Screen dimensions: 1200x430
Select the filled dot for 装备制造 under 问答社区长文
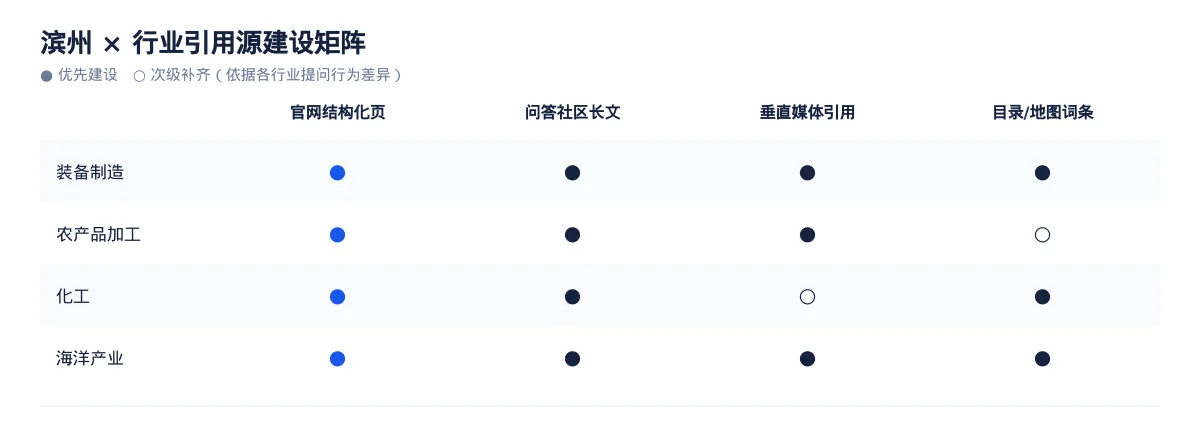tap(572, 173)
